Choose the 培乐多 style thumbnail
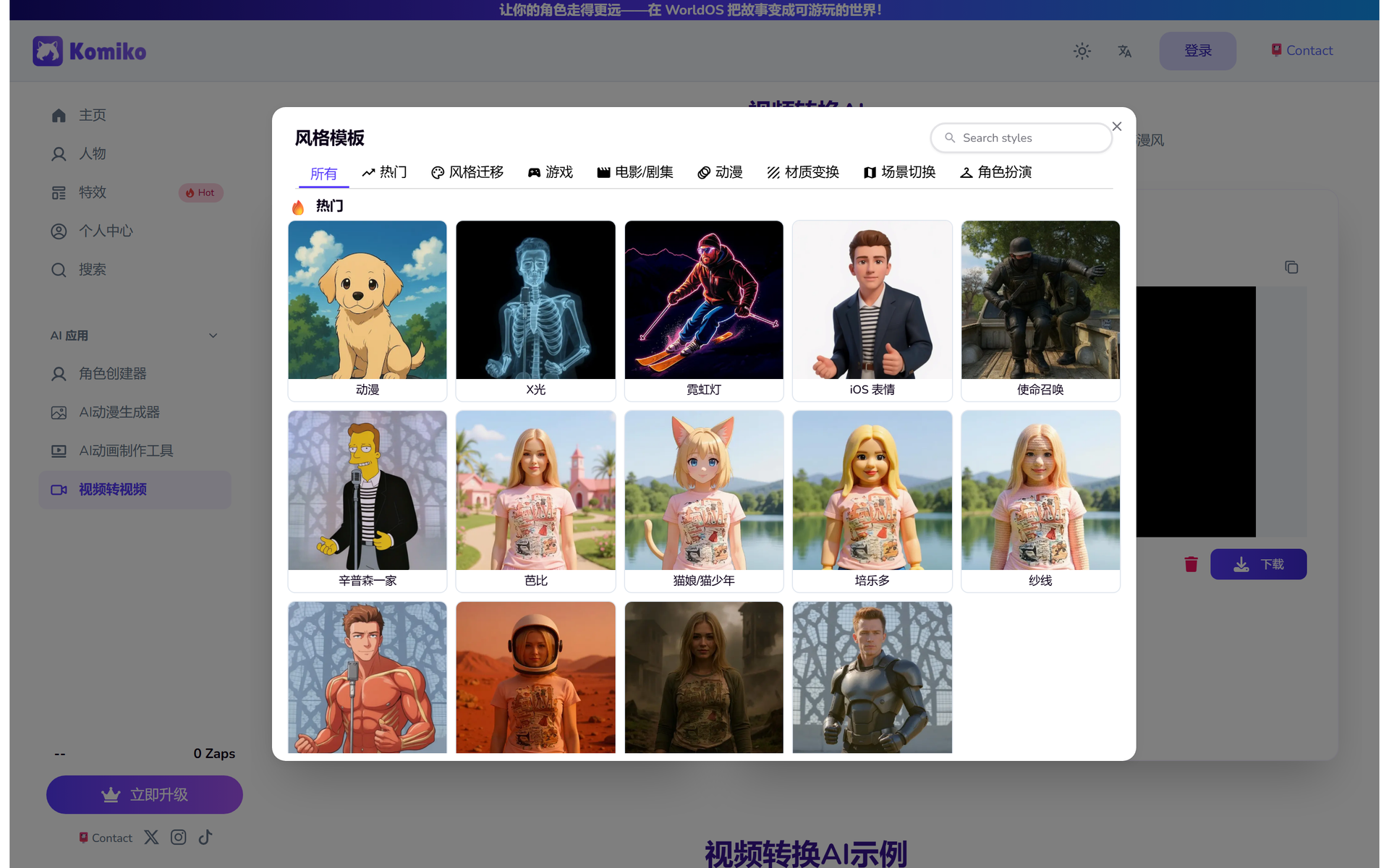 point(872,501)
